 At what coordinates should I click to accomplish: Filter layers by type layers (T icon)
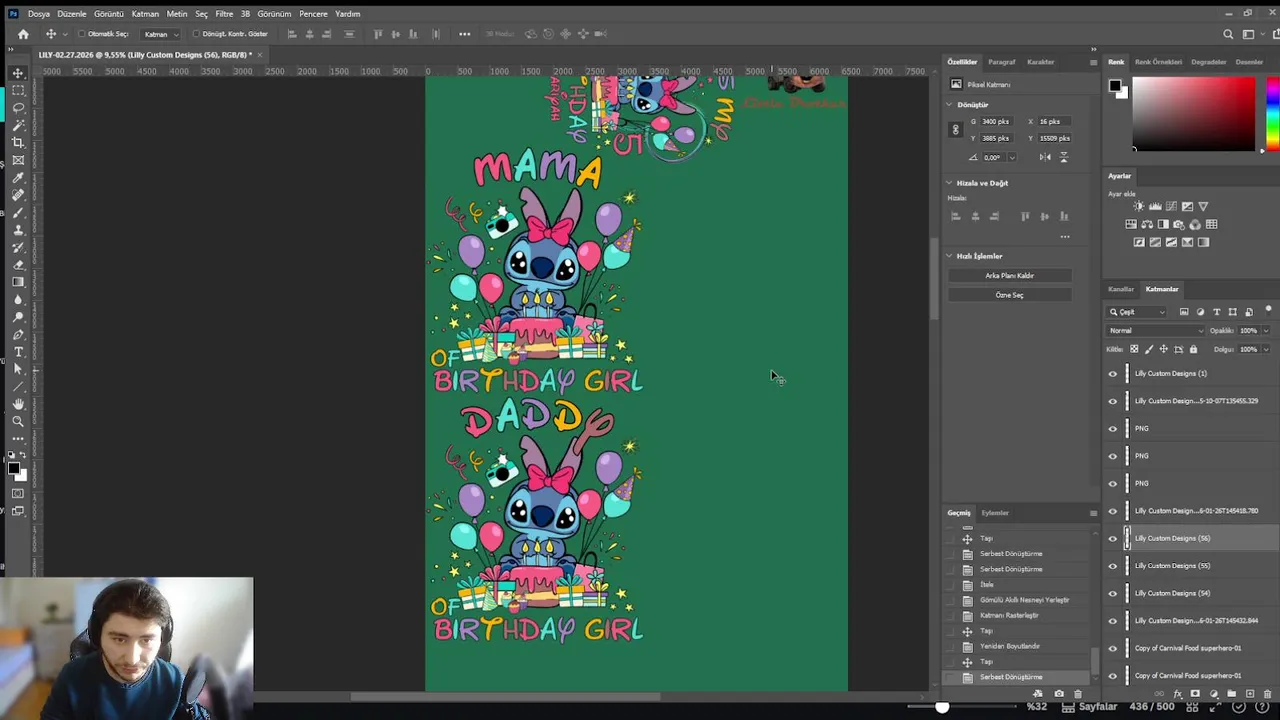tap(1216, 312)
